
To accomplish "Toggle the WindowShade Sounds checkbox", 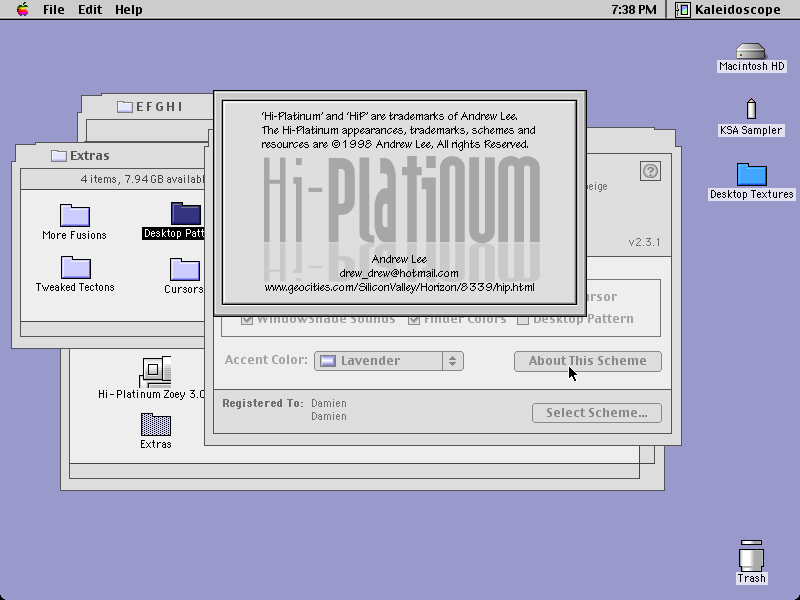I will pos(247,320).
